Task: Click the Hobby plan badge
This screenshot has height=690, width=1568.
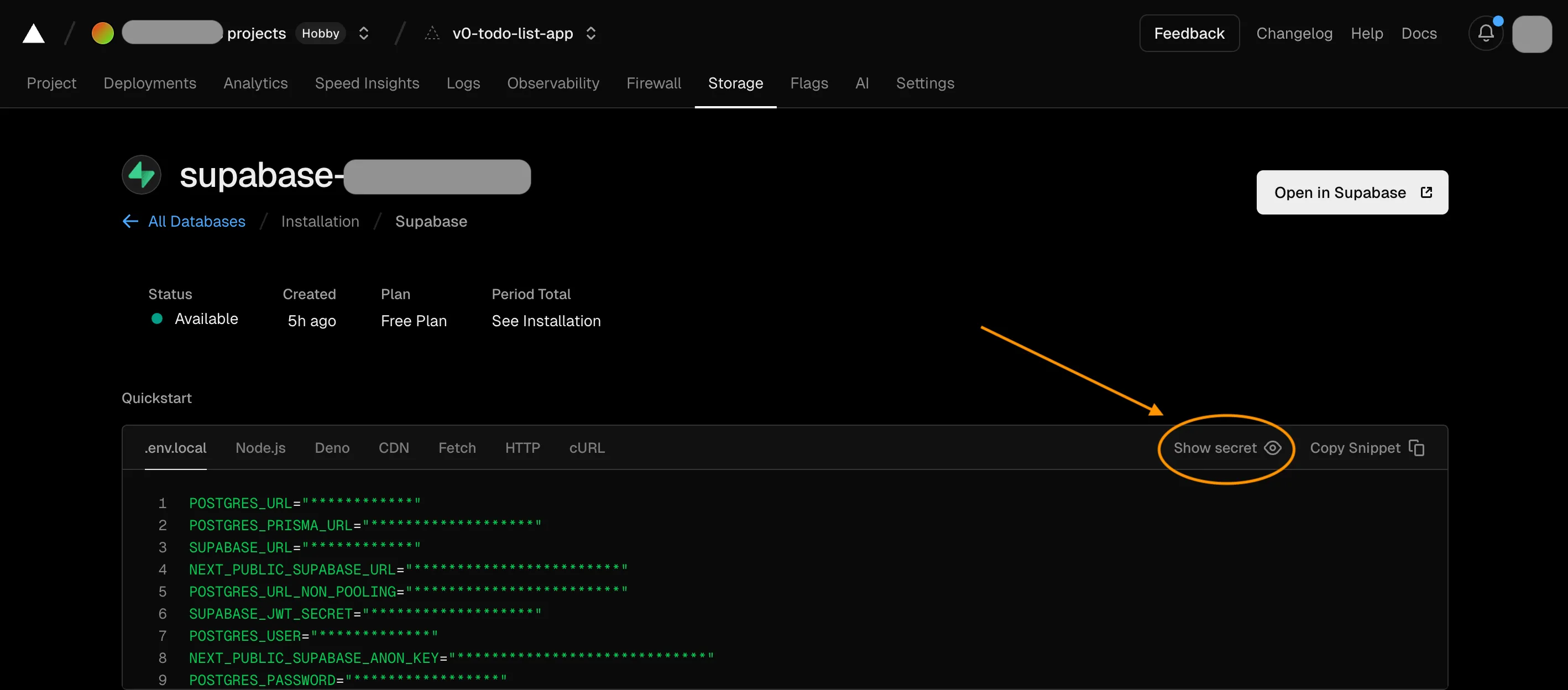Action: tap(320, 34)
